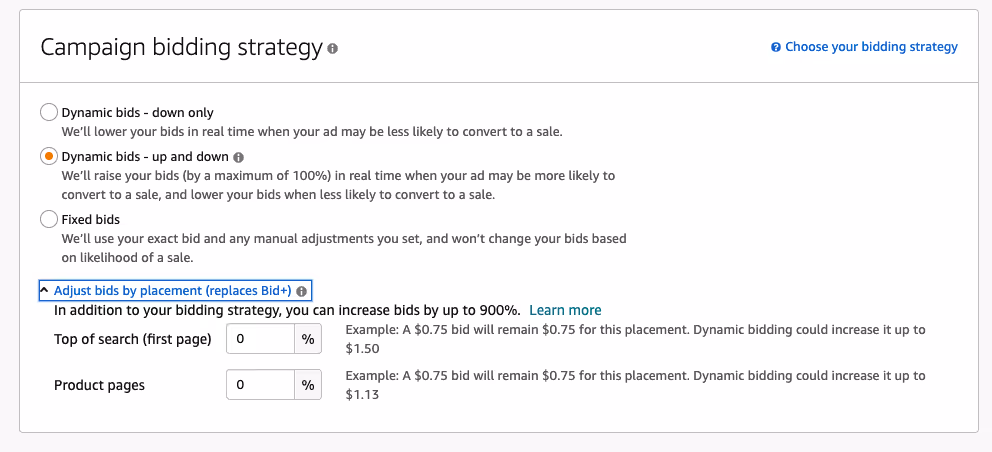The image size is (992, 452).
Task: Click the % suffix of the Top of search field
Action: (308, 339)
